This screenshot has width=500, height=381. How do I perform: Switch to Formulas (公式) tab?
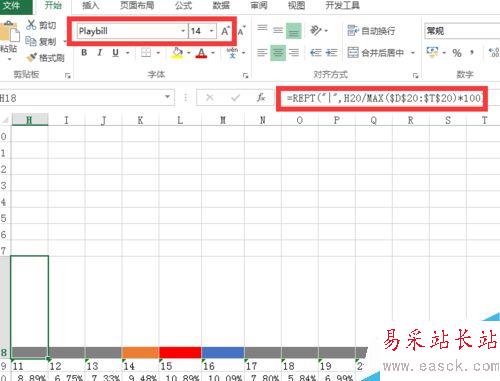click(x=184, y=6)
